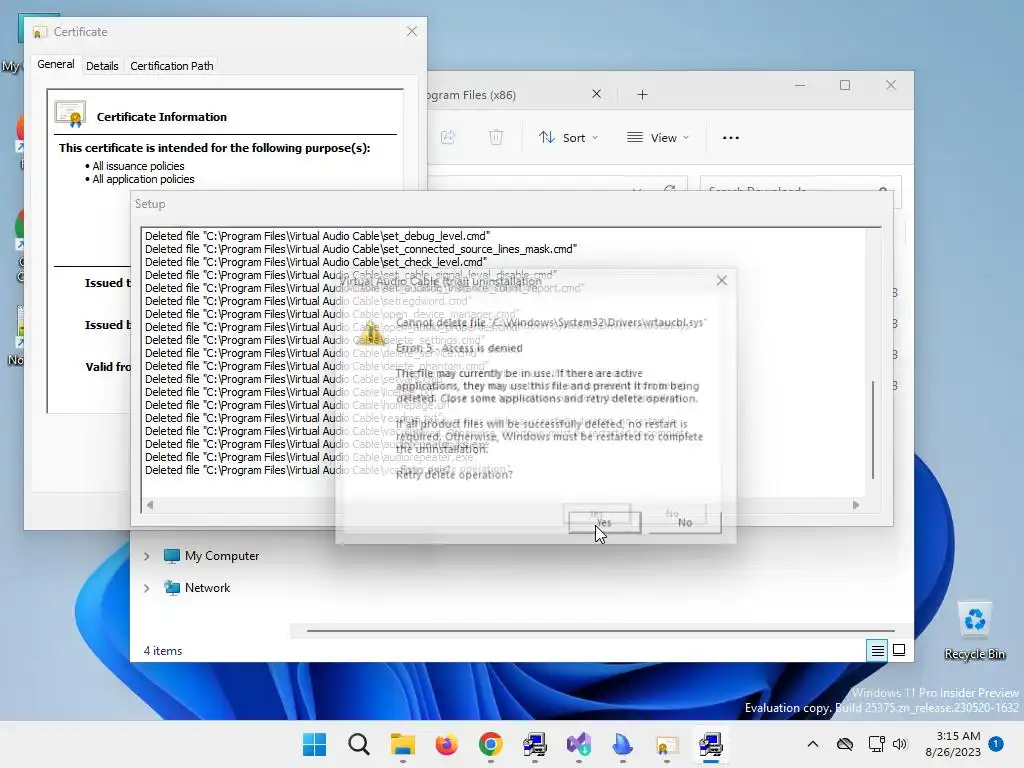Screen dimensions: 1024x768
Task: Switch Explorer to large thumbnails view icon
Action: tap(899, 650)
